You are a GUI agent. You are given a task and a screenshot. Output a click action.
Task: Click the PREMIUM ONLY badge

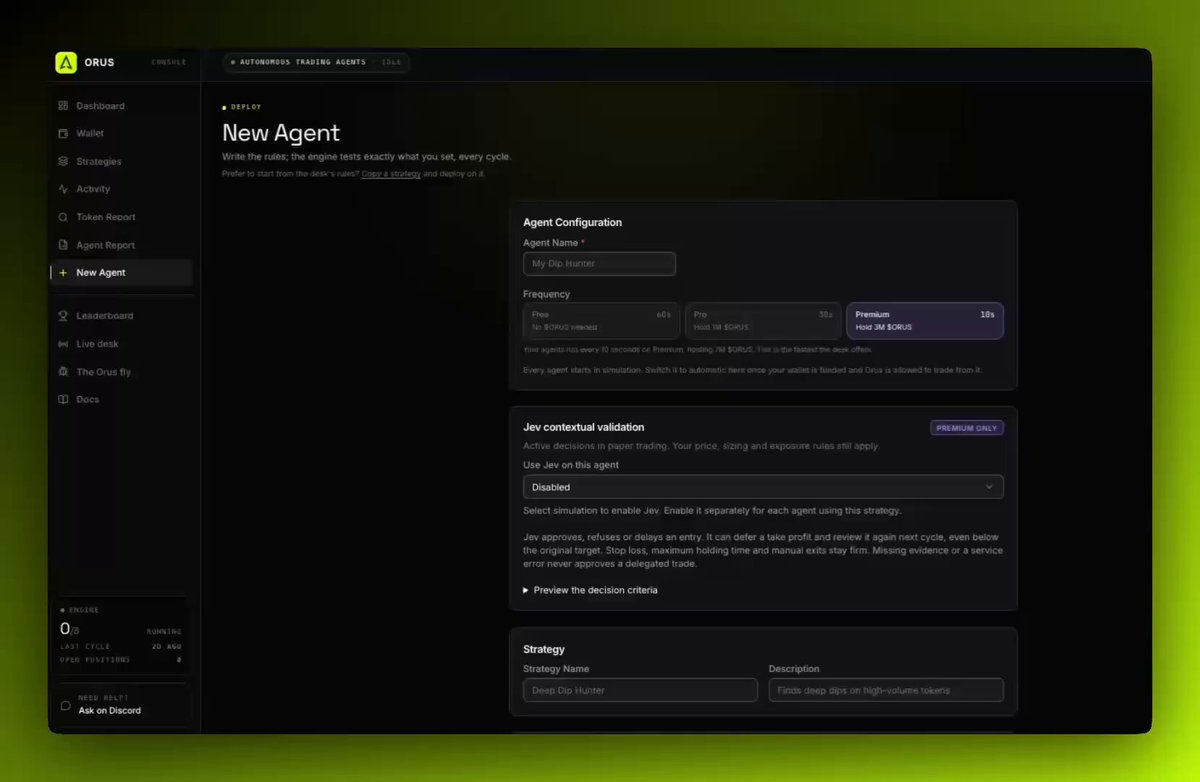967,428
